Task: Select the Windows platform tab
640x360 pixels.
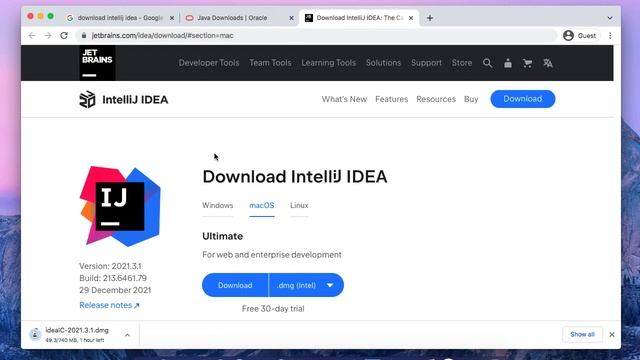Action: click(218, 205)
